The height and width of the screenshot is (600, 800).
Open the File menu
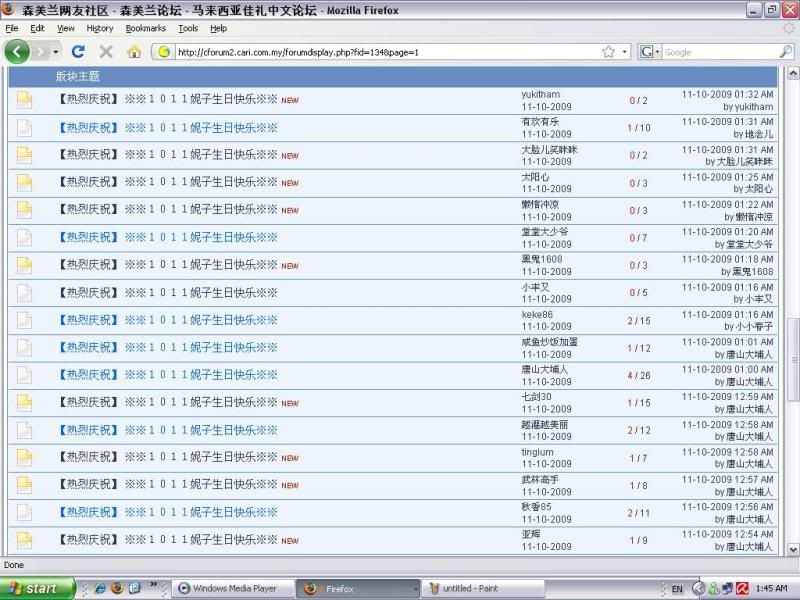pos(12,28)
